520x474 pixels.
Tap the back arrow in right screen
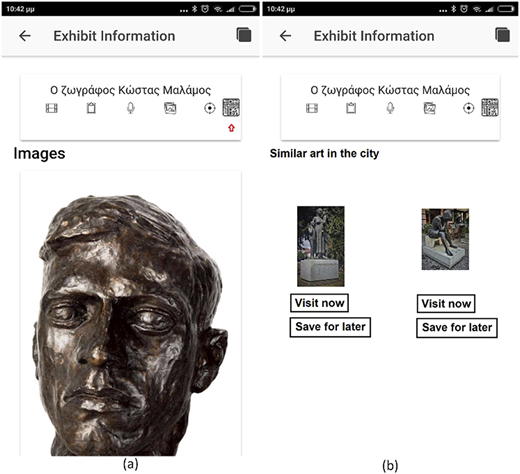click(x=285, y=36)
